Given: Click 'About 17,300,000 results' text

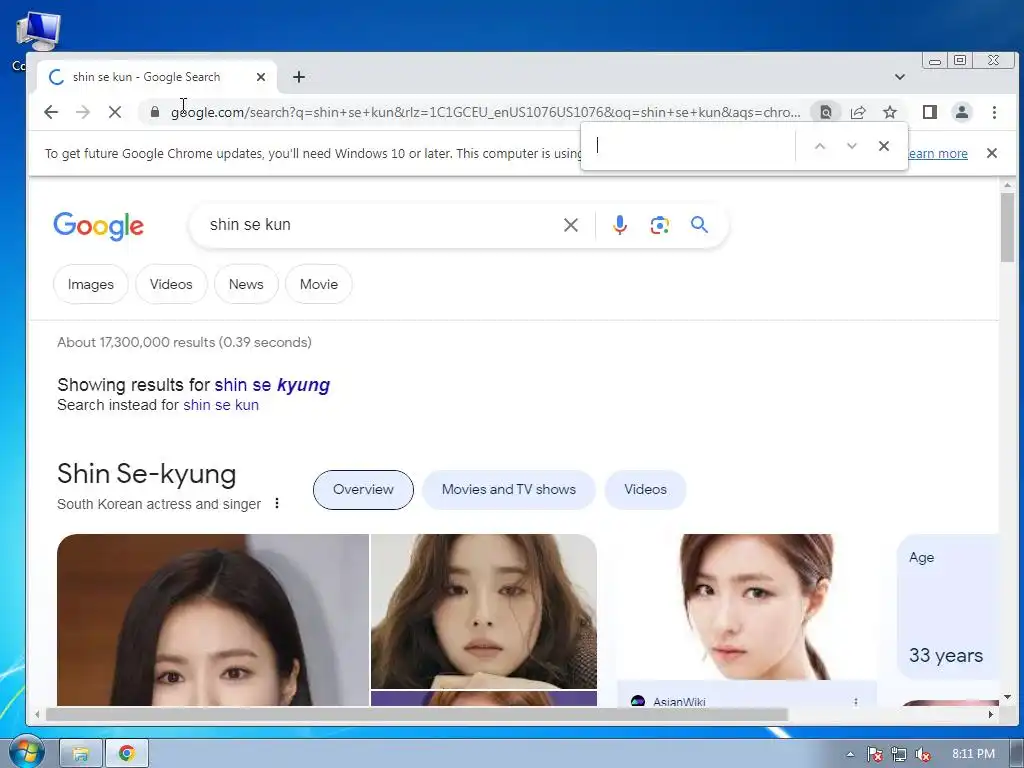Looking at the screenshot, I should [184, 342].
